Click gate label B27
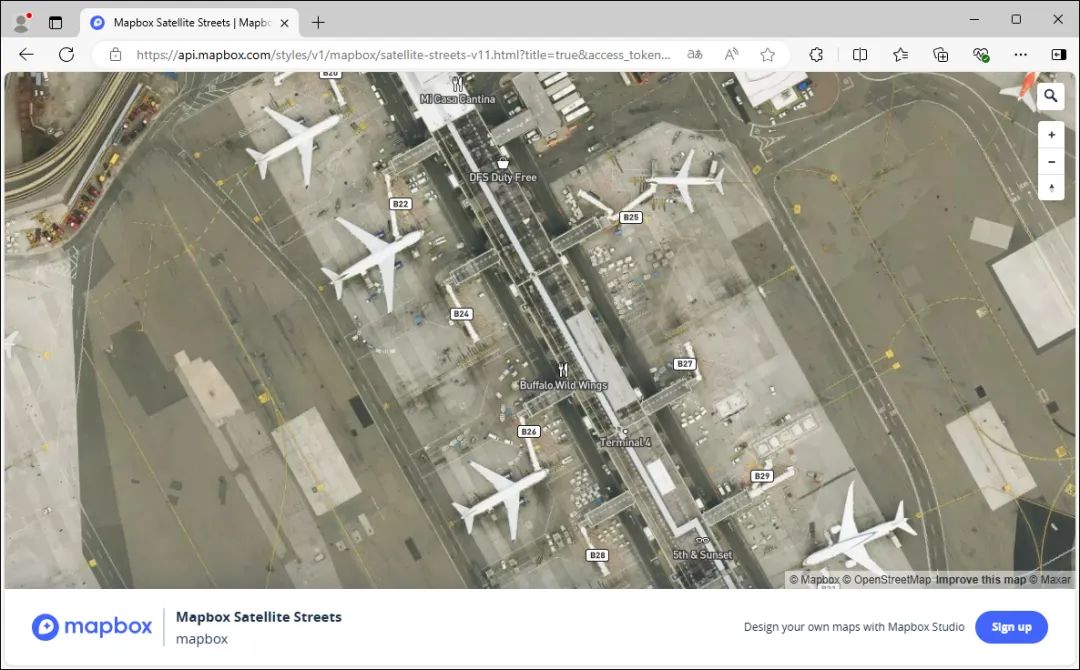 point(684,364)
